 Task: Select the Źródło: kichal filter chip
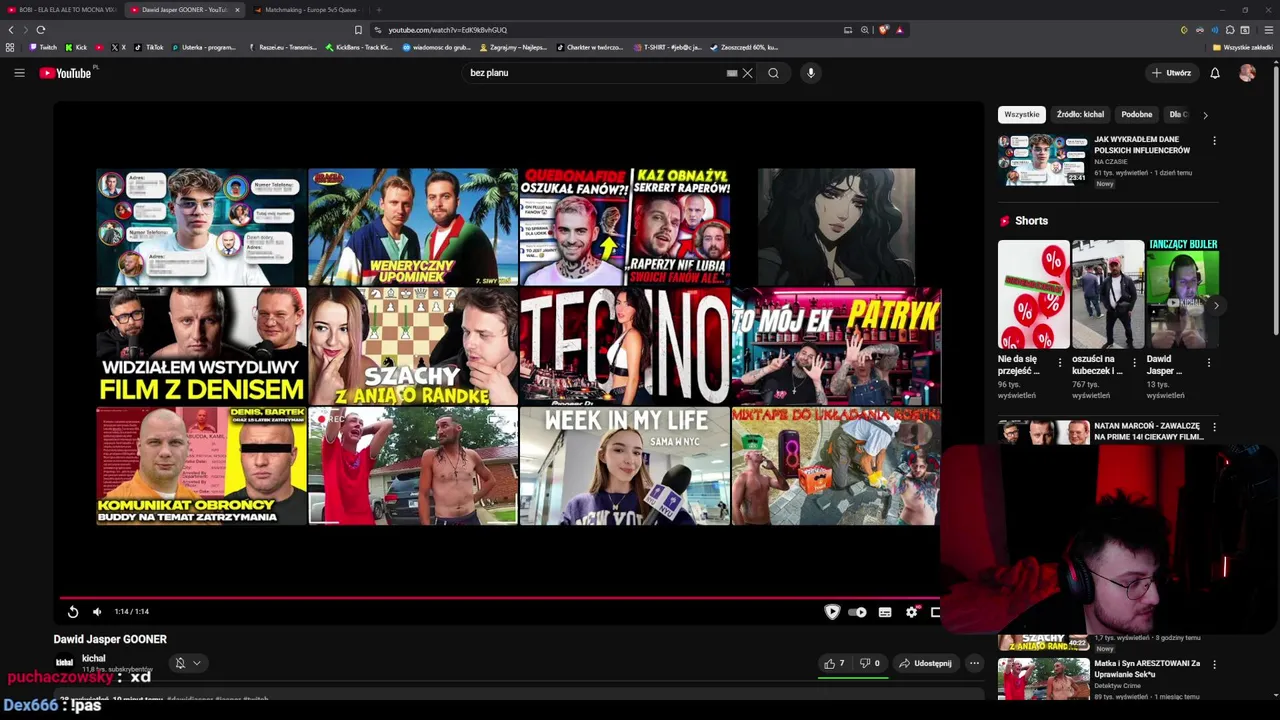click(1080, 114)
